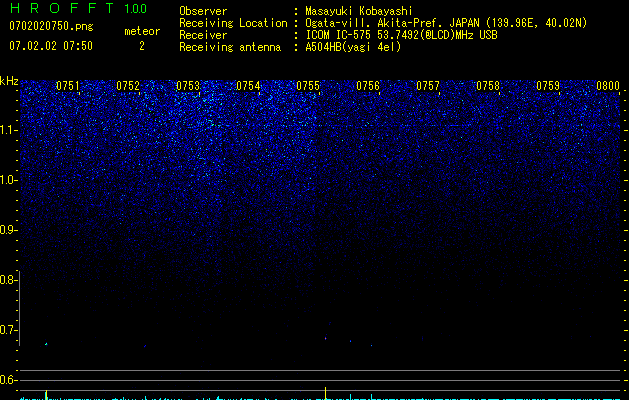Click antenna value A504HB(yagi 4el)

[x=353, y=47]
